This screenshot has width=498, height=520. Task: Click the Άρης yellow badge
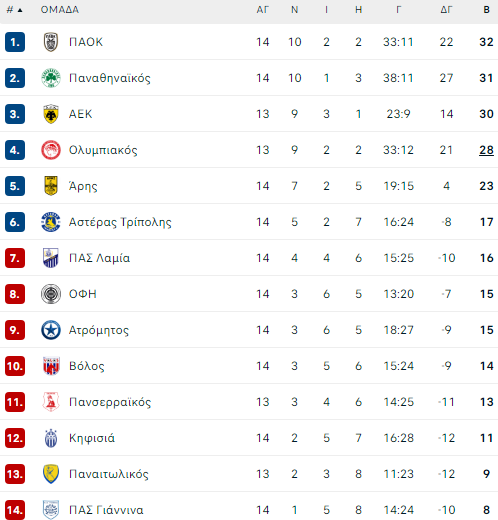point(51,186)
